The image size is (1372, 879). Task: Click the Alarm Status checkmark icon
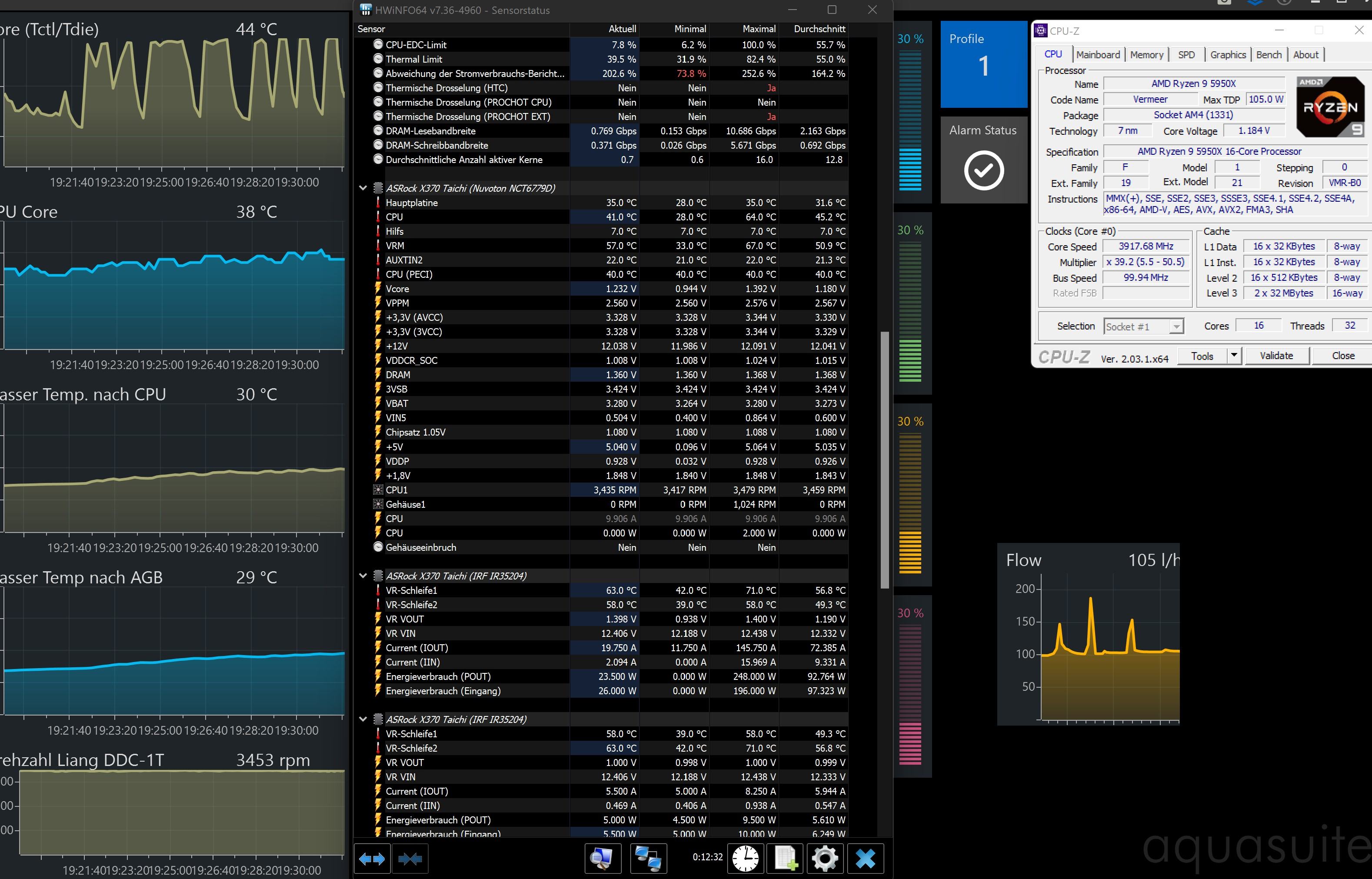pyautogui.click(x=984, y=170)
